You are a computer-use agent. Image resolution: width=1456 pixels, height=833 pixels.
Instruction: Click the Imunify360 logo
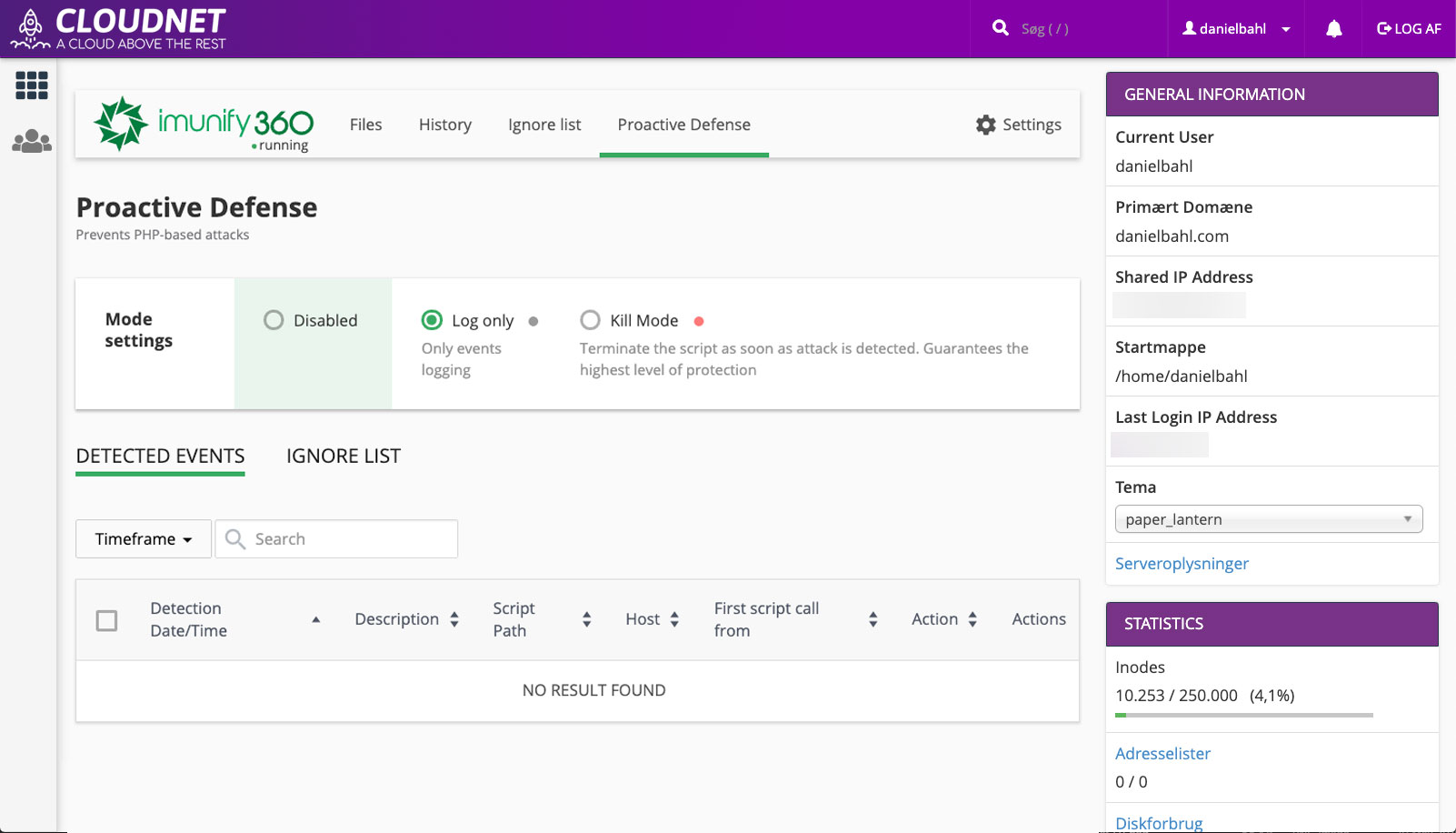tap(204, 124)
